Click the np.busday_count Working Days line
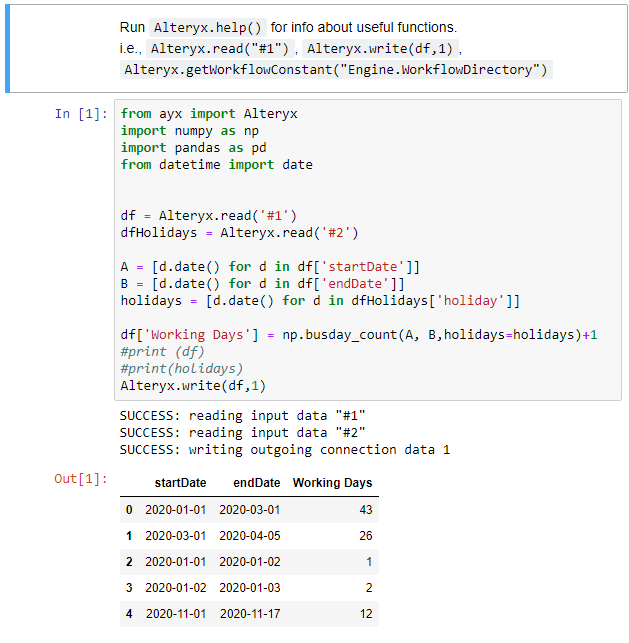Screen dimensions: 629x643 pyautogui.click(x=359, y=335)
